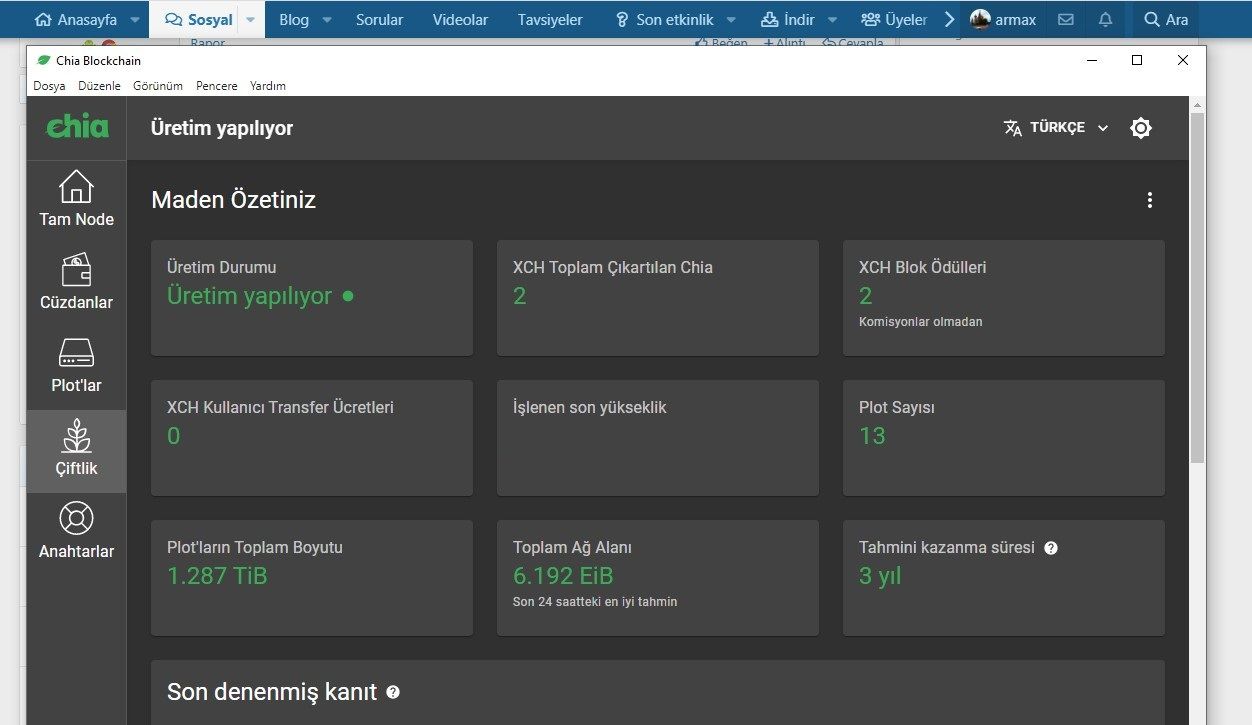The width and height of the screenshot is (1252, 725).
Task: Open the Yardım menu
Action: coord(268,86)
